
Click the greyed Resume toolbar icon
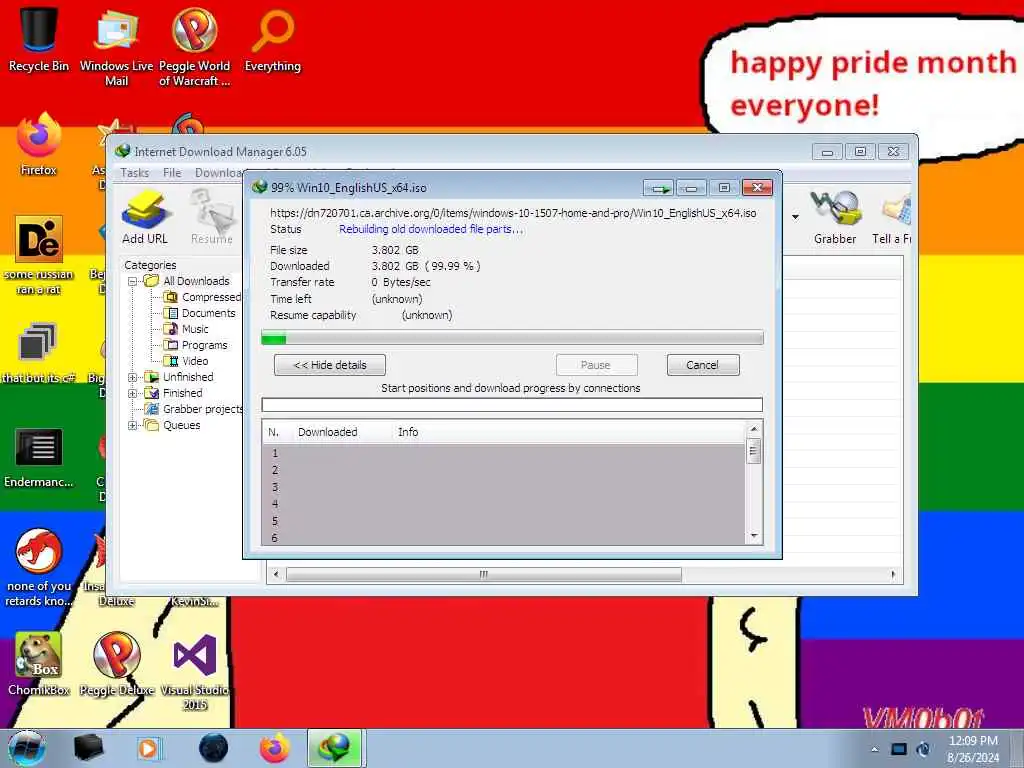click(212, 217)
